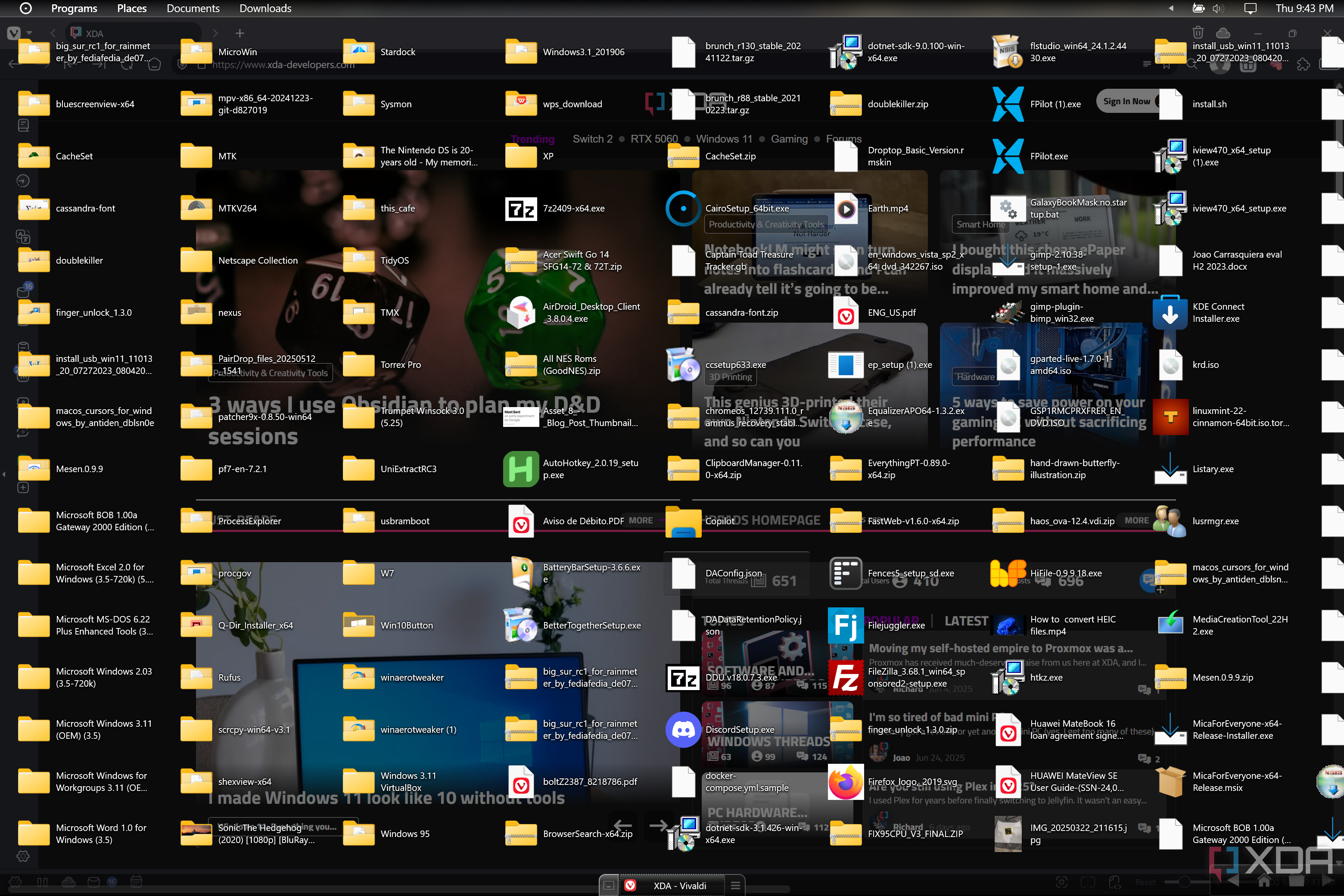Open the taskbar window list menu
This screenshot has width=1344, height=896.
pos(735,885)
